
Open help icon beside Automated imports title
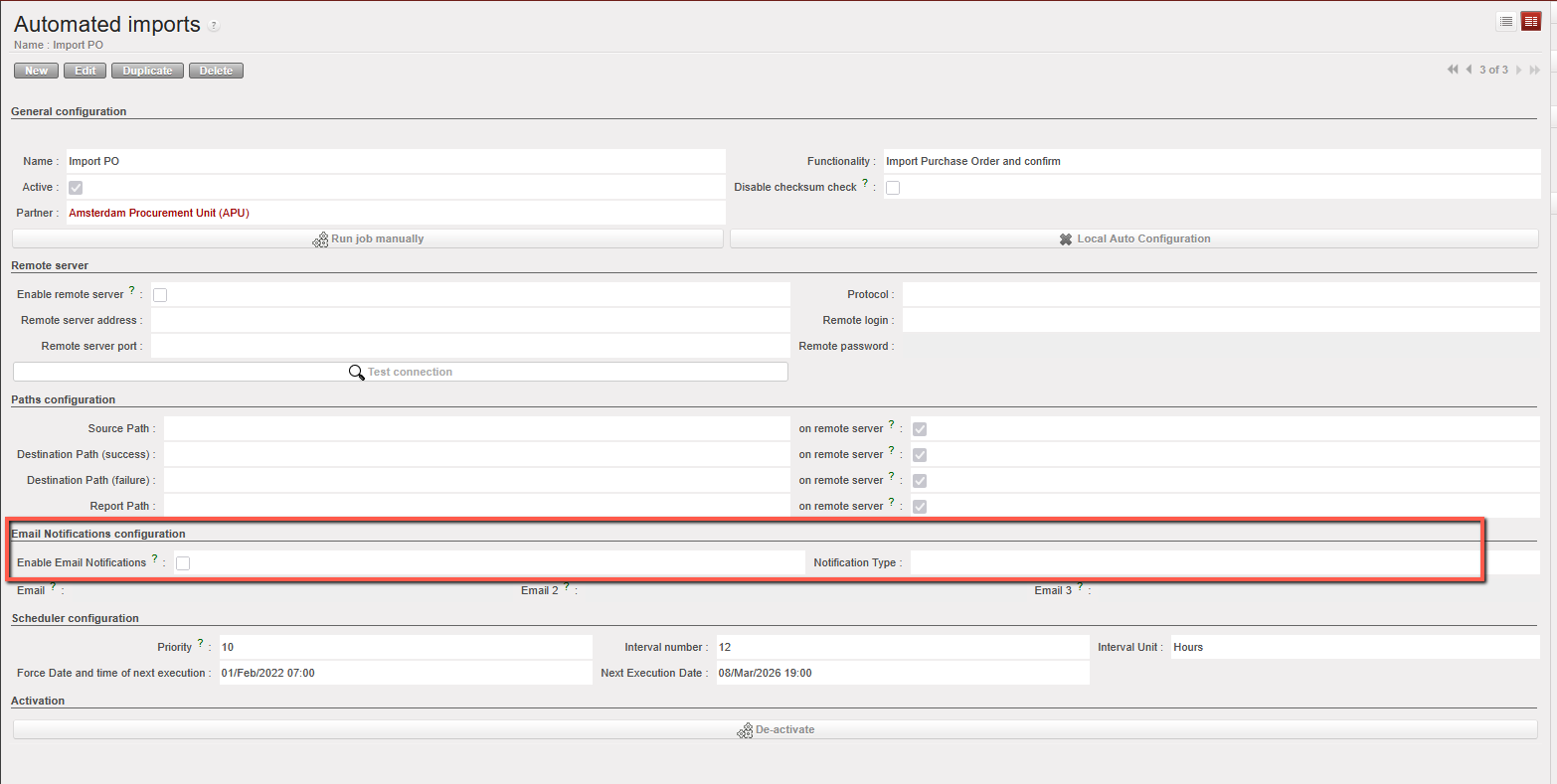(x=214, y=26)
